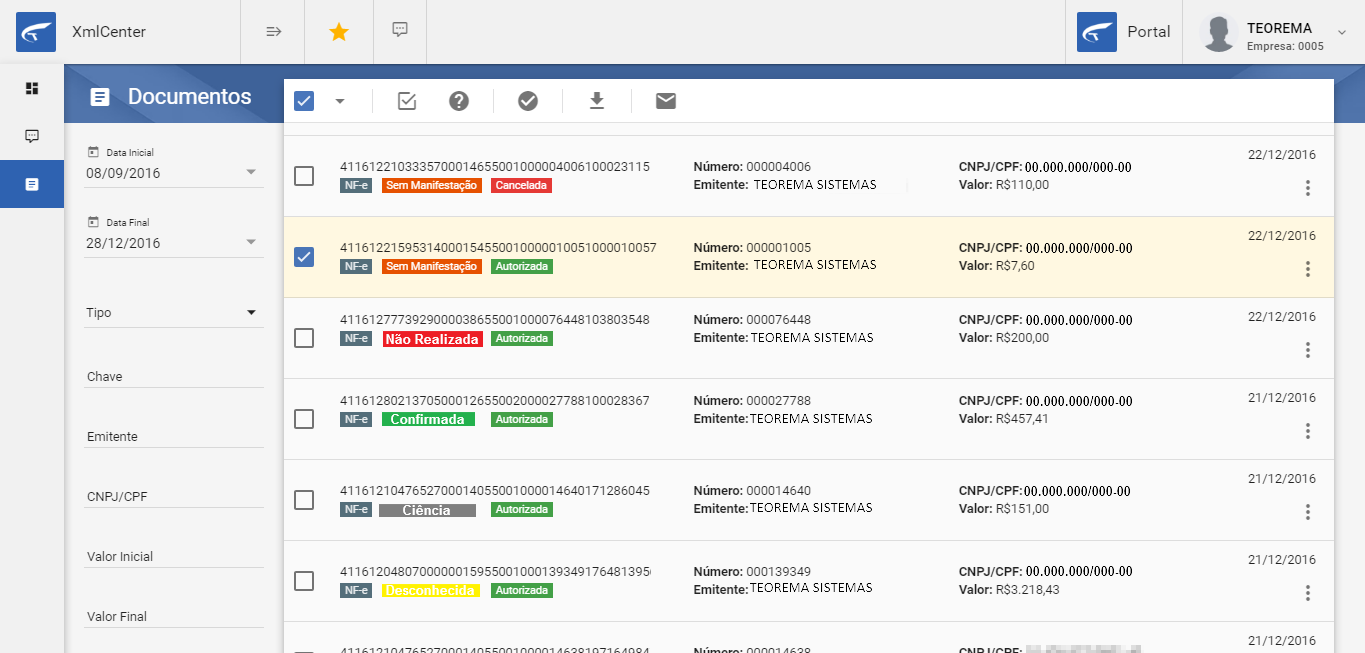
Task: Open the dashboard icon in the sidebar
Action: [x=32, y=88]
